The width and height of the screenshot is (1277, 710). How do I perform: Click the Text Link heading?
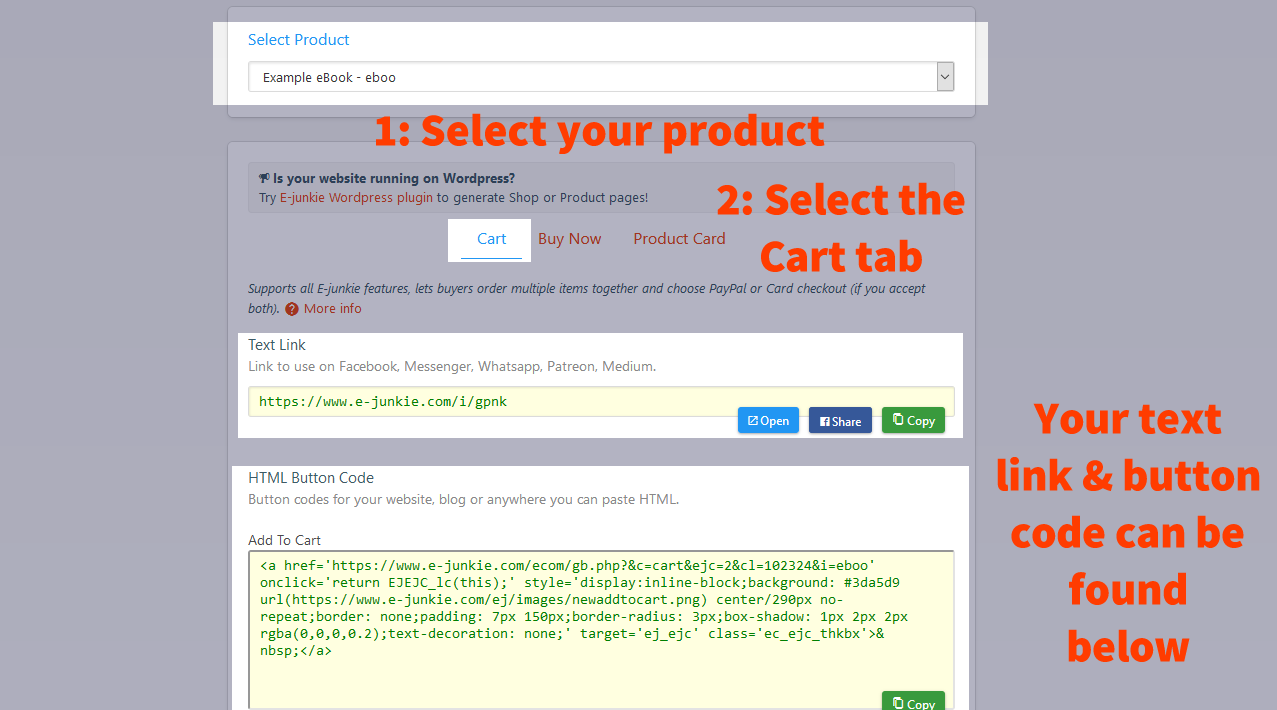click(x=277, y=345)
